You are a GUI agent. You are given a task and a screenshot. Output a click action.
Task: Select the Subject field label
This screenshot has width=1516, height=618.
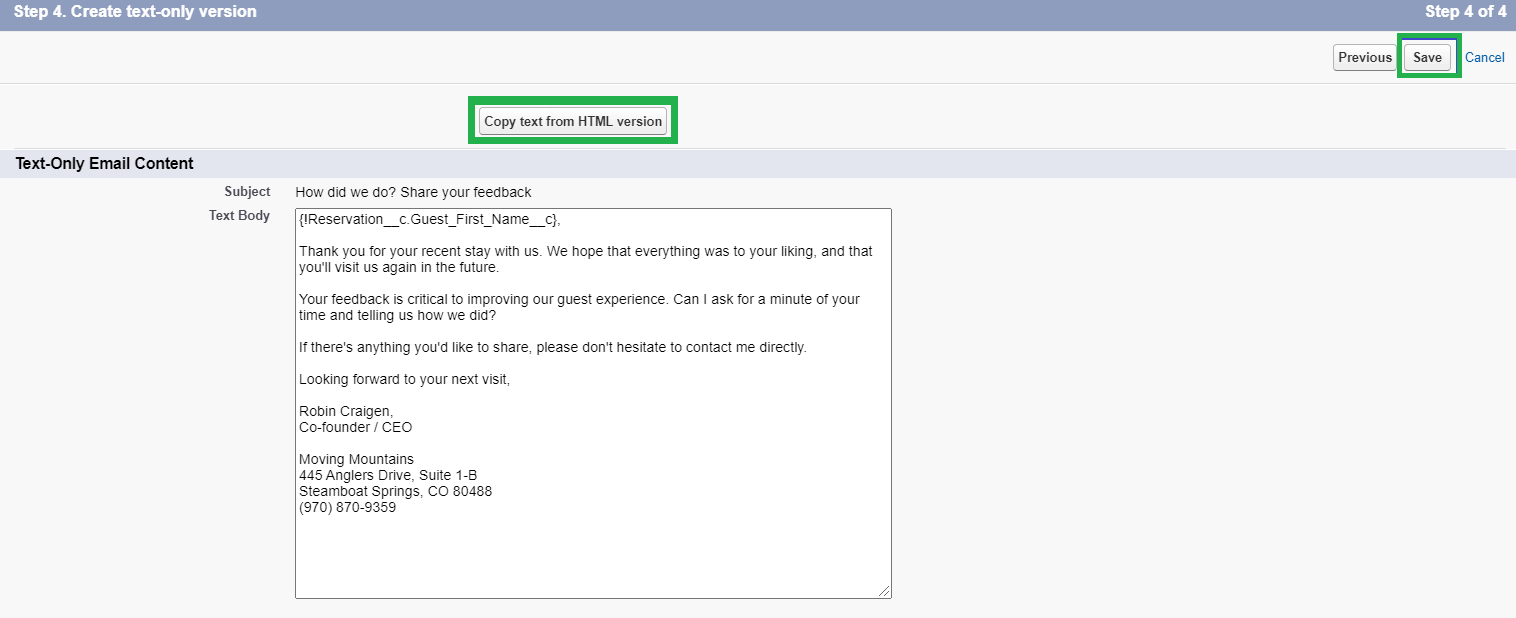246,191
